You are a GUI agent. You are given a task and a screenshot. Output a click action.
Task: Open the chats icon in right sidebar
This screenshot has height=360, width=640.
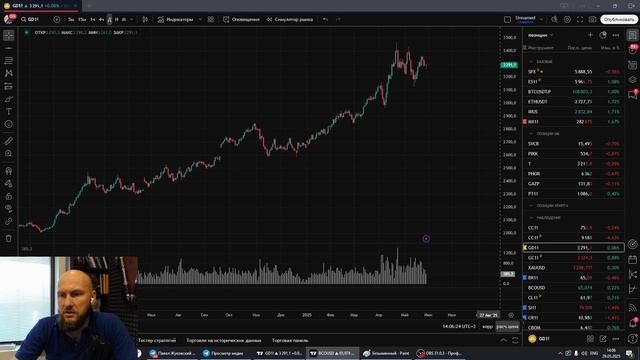(x=633, y=95)
